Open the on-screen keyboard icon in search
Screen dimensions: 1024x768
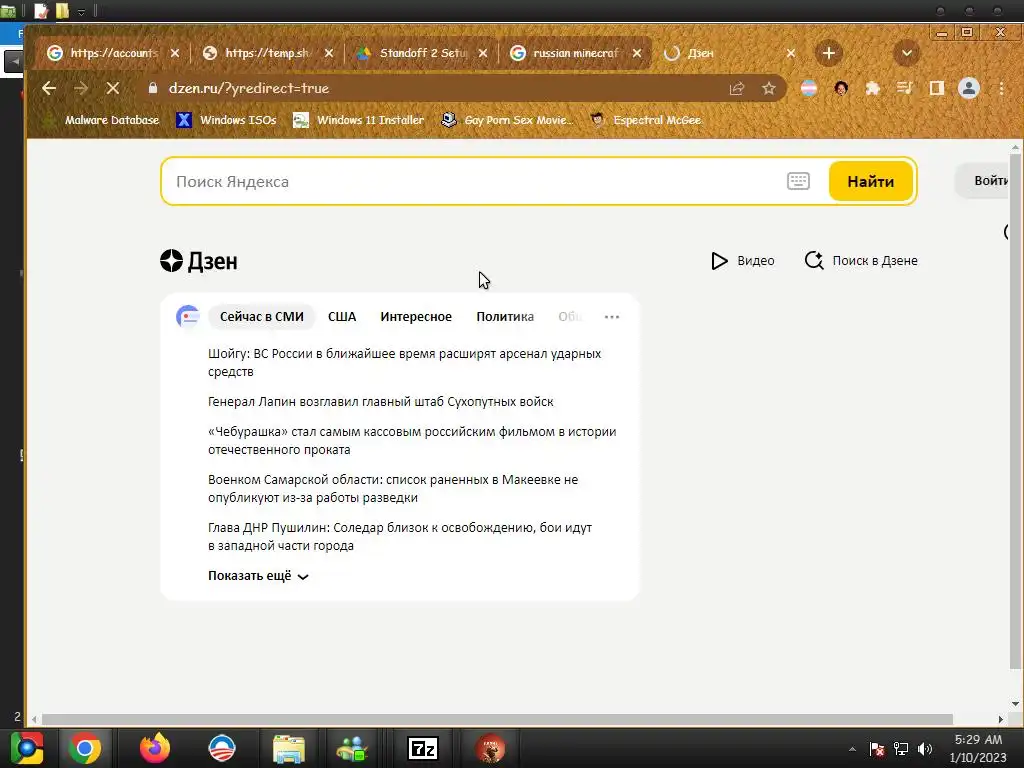(x=798, y=182)
